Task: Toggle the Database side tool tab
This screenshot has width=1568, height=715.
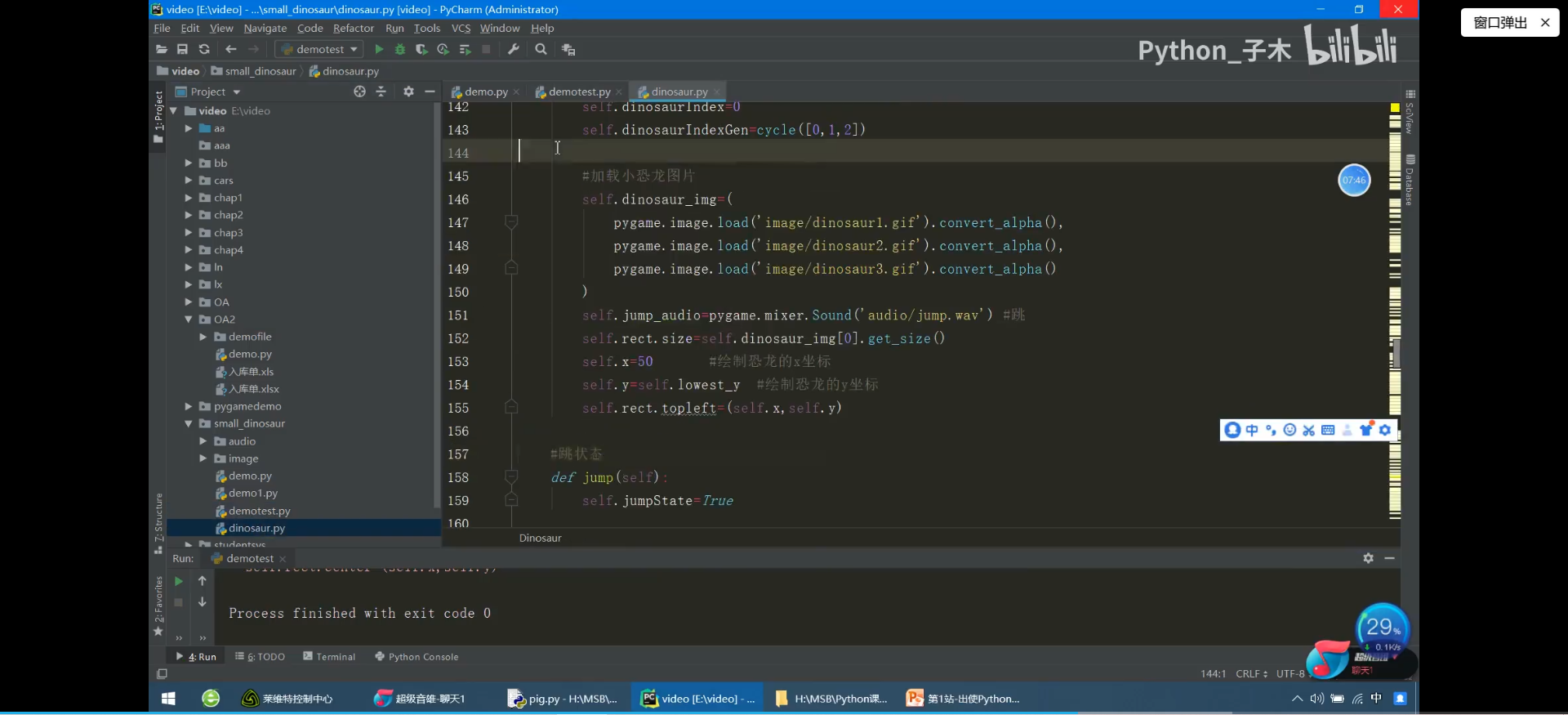Action: coord(1410,179)
